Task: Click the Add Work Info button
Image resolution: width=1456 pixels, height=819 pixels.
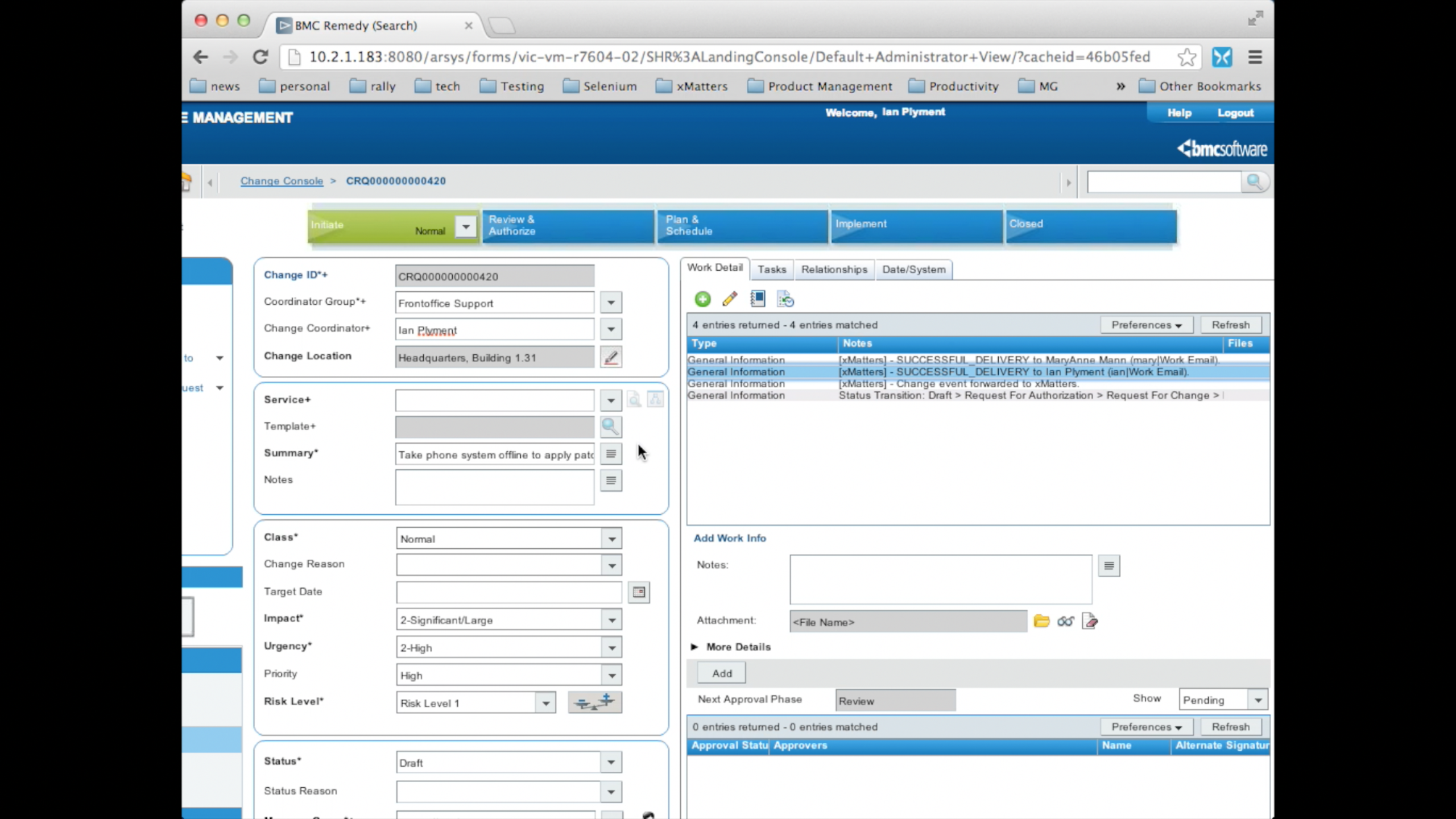Action: tap(722, 672)
